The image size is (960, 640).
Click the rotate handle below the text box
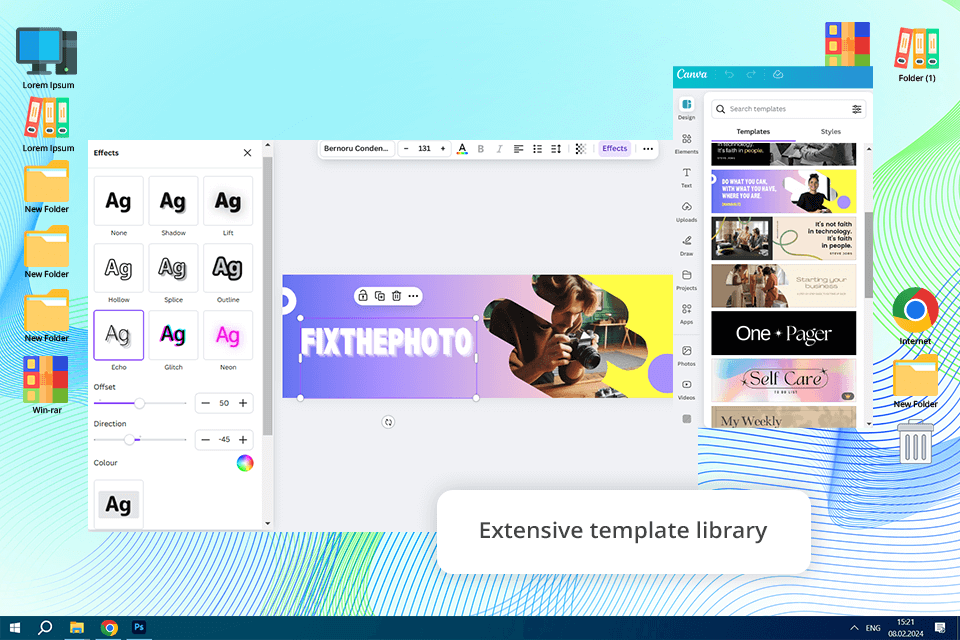coord(388,422)
